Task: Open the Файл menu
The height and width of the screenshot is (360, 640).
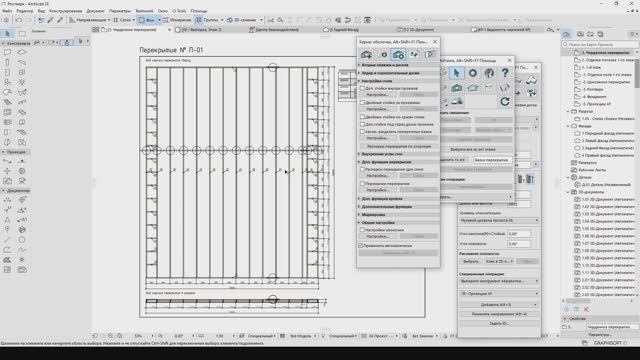Action: pos(7,11)
